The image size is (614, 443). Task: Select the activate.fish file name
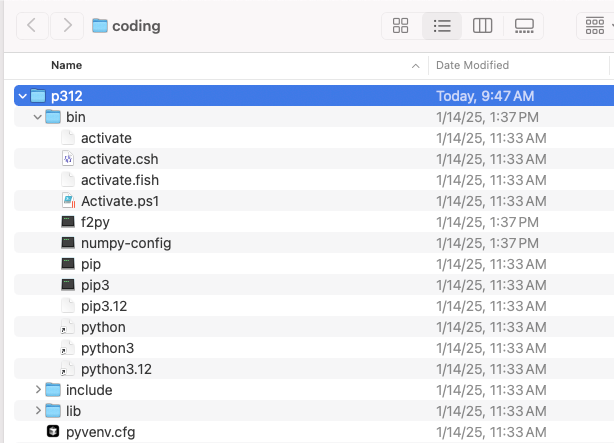point(120,180)
